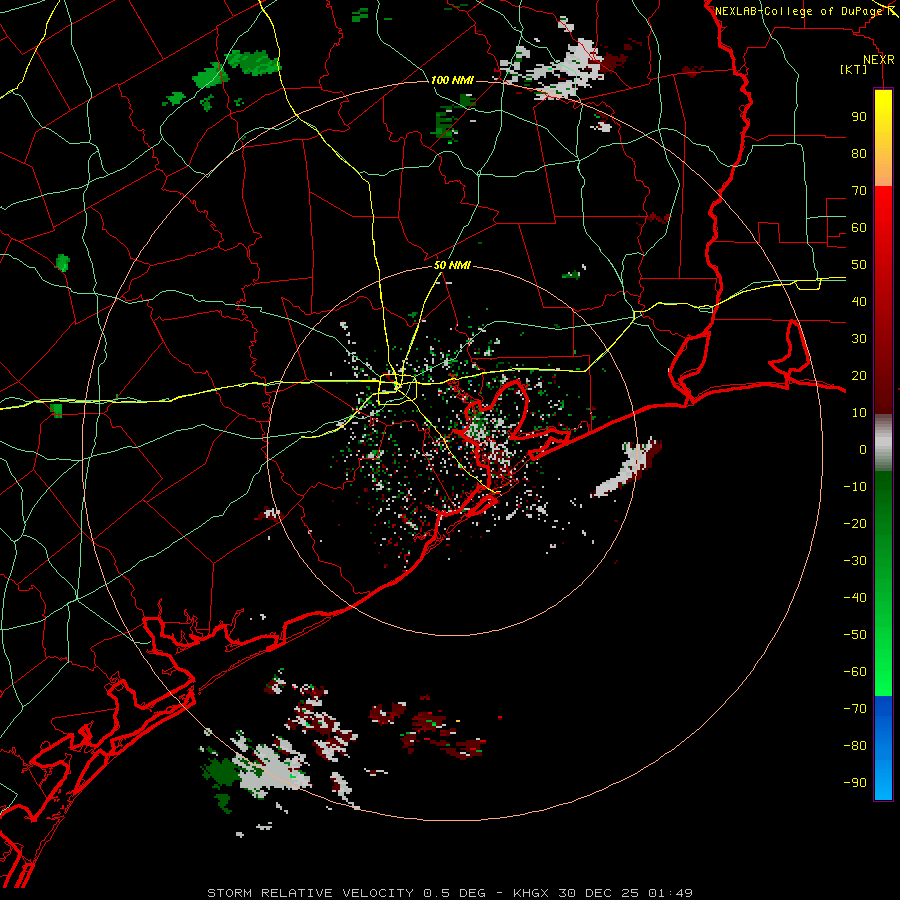Click the -50 value on velocity scale
This screenshot has height=900, width=900.
[x=855, y=635]
